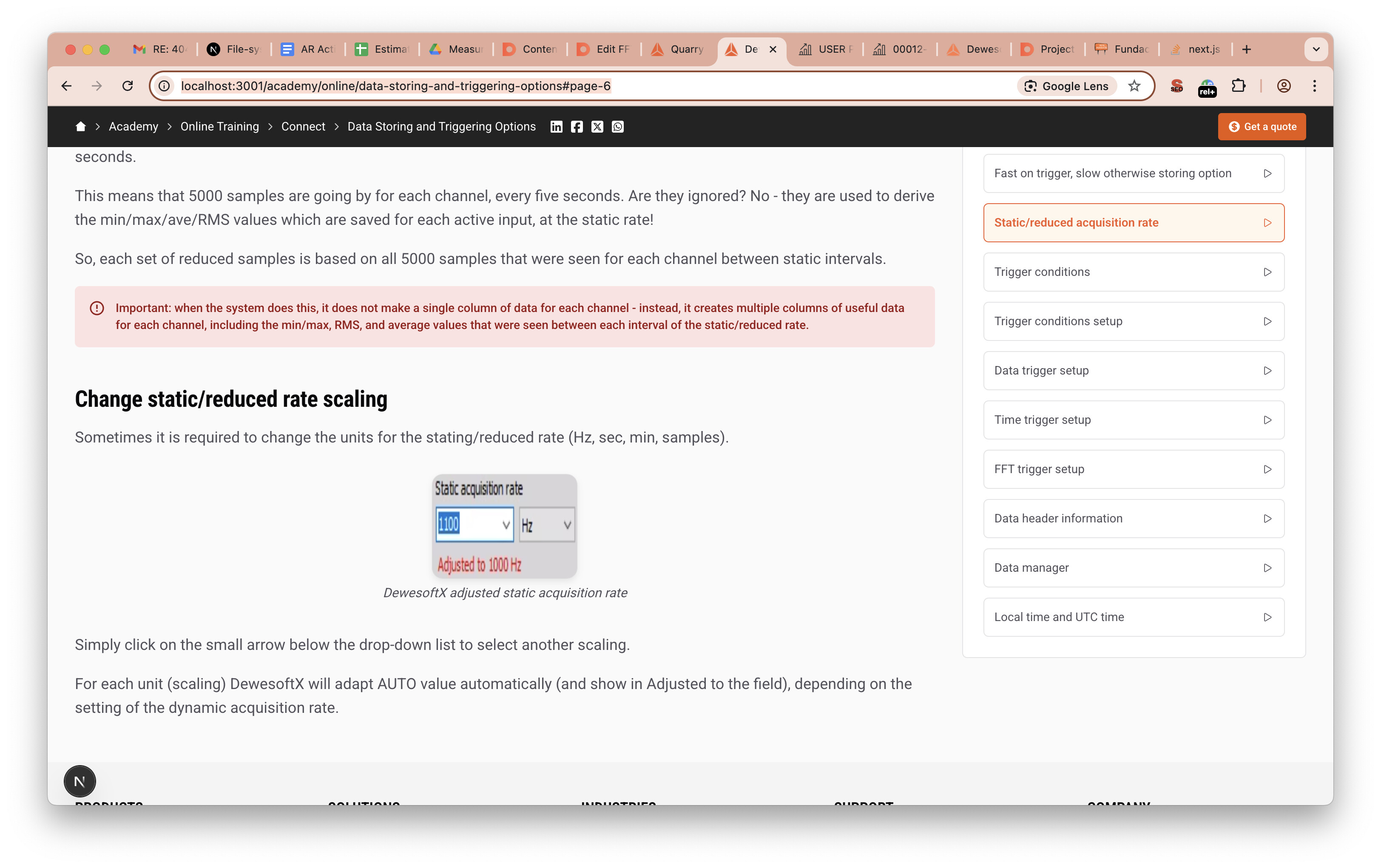The image size is (1381, 868).
Task: Select Static/reduced acquisition rate section
Action: point(1133,222)
